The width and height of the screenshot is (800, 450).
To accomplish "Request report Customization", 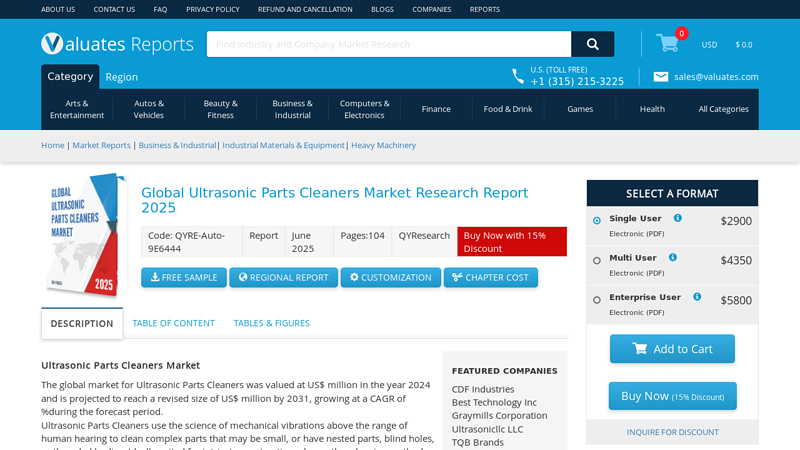I will [x=391, y=278].
